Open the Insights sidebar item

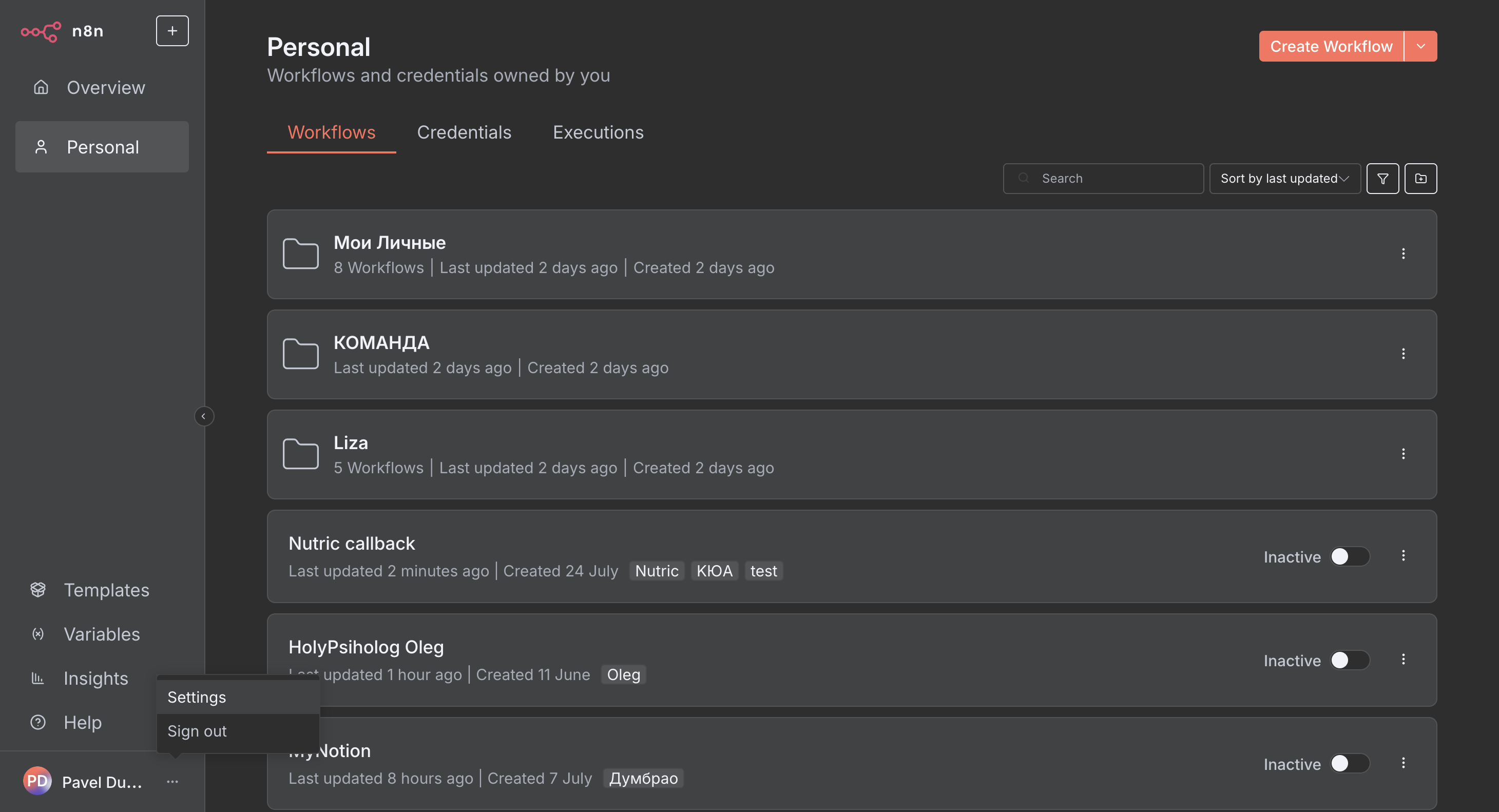click(x=95, y=678)
